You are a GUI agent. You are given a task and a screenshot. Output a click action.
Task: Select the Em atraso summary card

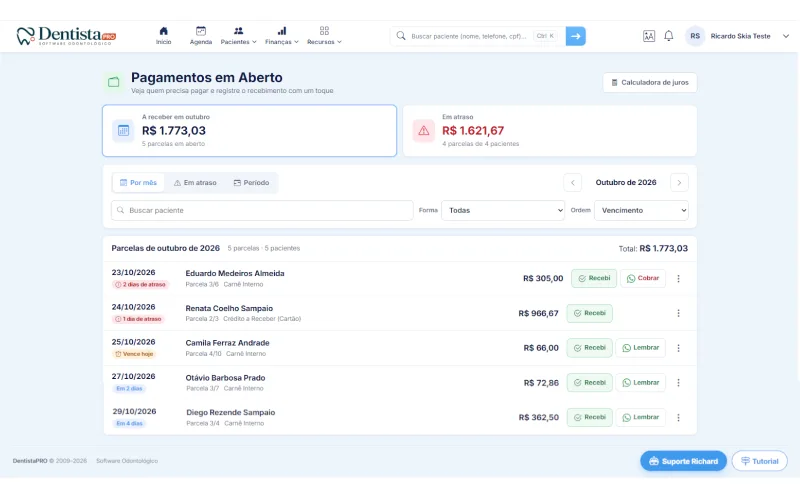tap(549, 131)
